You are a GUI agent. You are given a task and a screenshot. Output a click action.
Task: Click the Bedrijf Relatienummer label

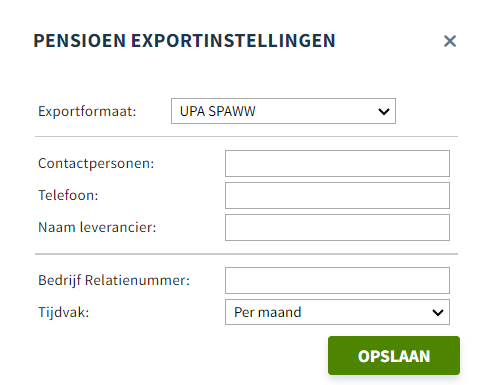click(114, 280)
